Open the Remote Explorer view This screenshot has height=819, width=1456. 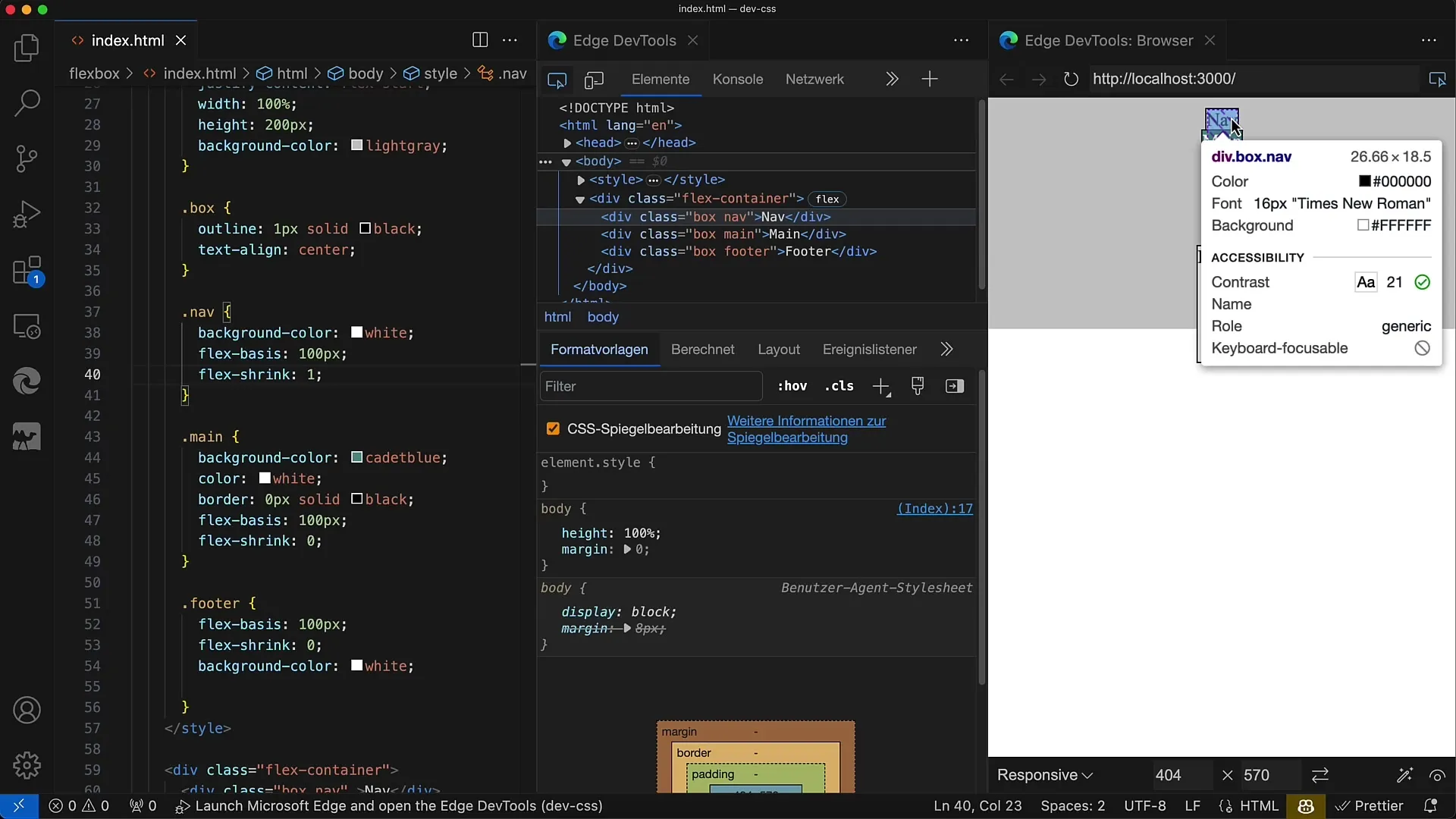pos(27,327)
